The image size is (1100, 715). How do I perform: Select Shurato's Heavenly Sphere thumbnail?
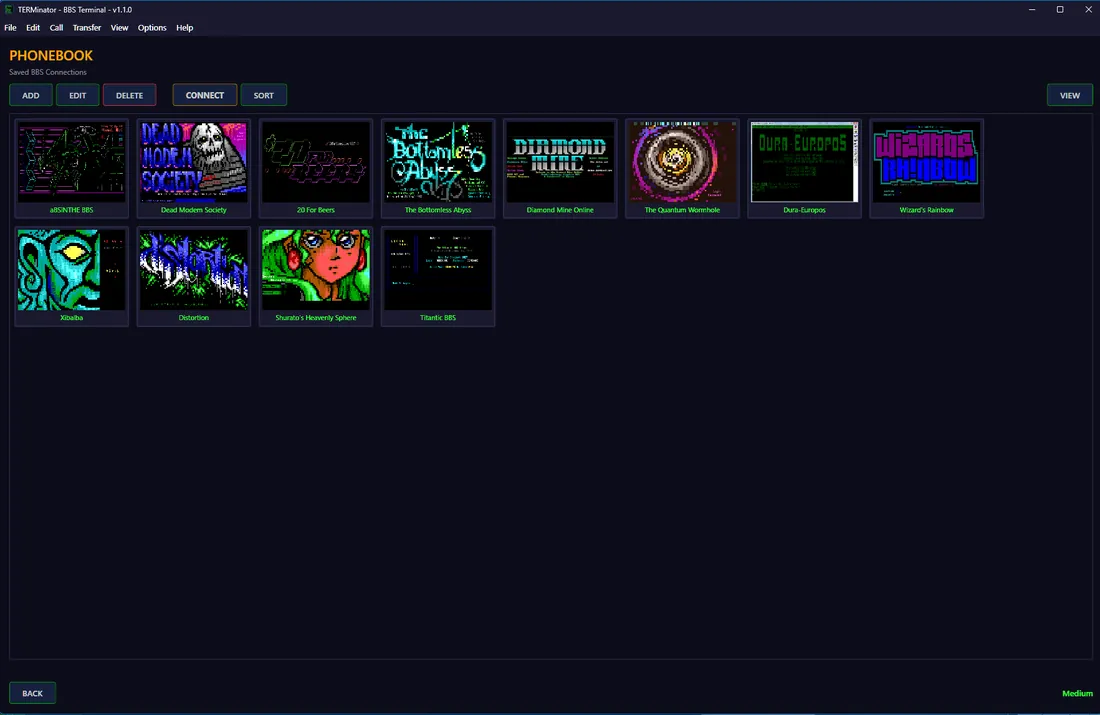[x=316, y=276]
